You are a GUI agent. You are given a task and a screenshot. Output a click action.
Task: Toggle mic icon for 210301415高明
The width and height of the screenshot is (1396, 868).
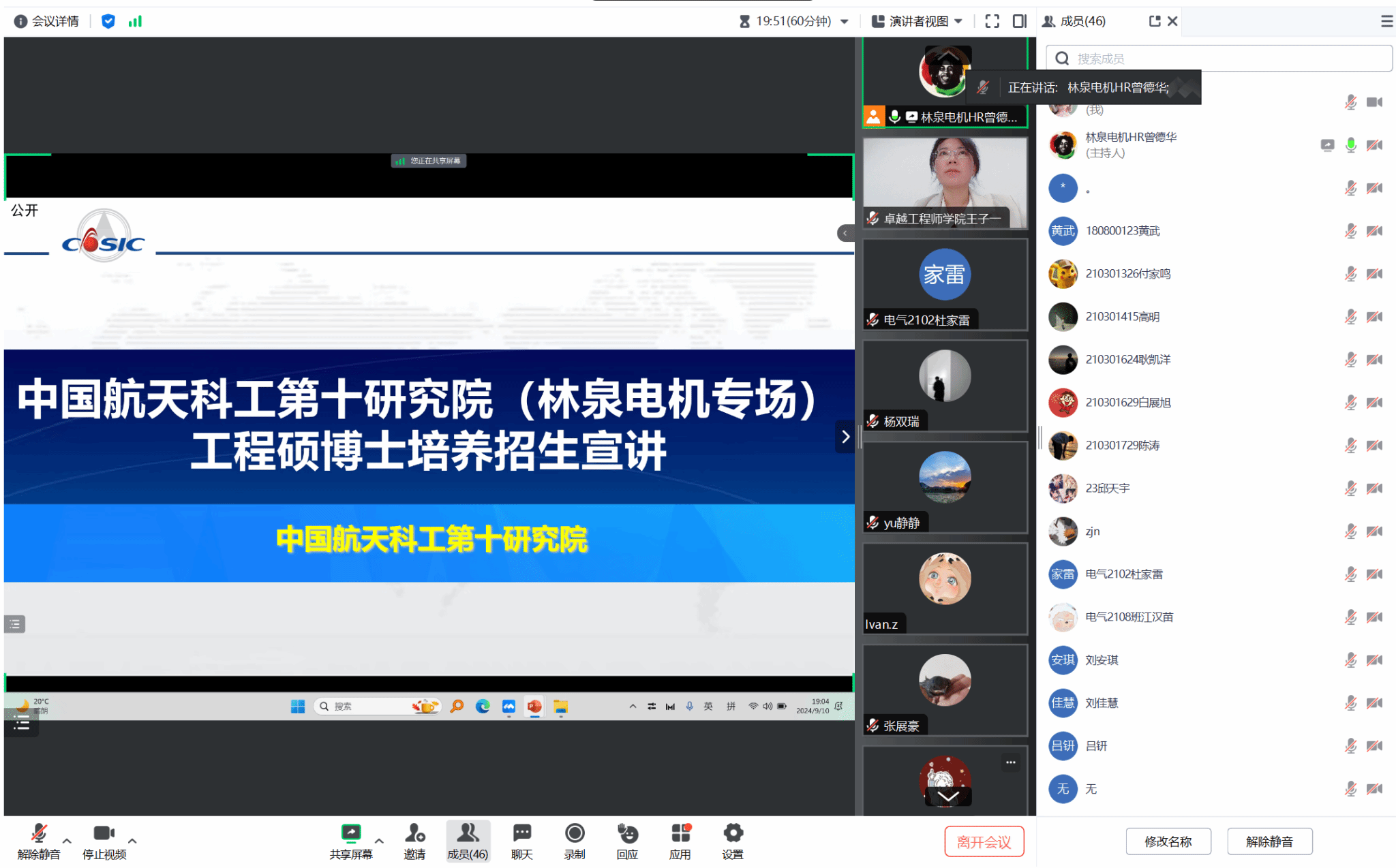coord(1350,317)
